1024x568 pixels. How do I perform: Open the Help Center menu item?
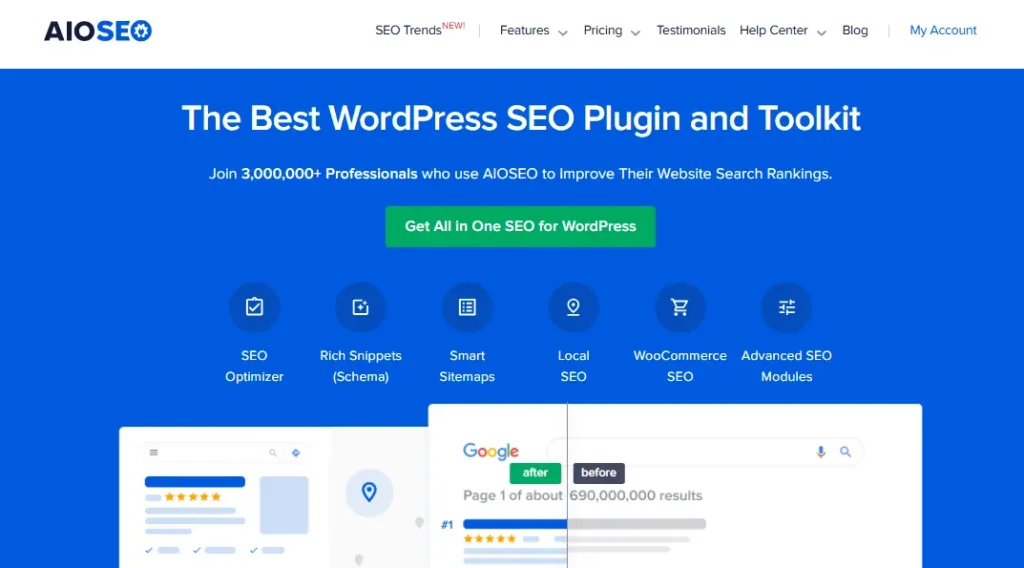coord(773,31)
